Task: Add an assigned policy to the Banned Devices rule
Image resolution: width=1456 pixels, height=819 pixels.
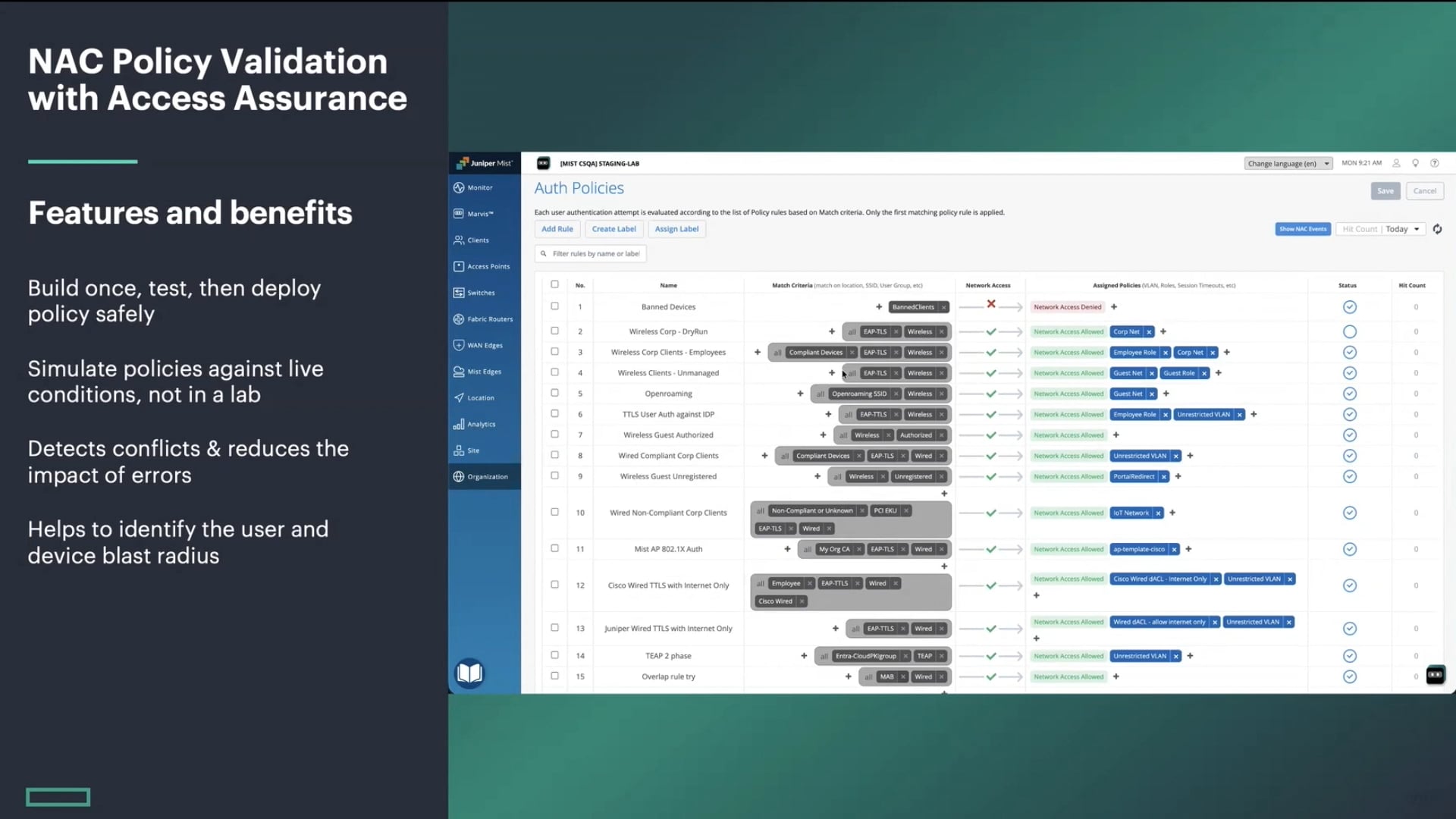Action: (x=1114, y=307)
